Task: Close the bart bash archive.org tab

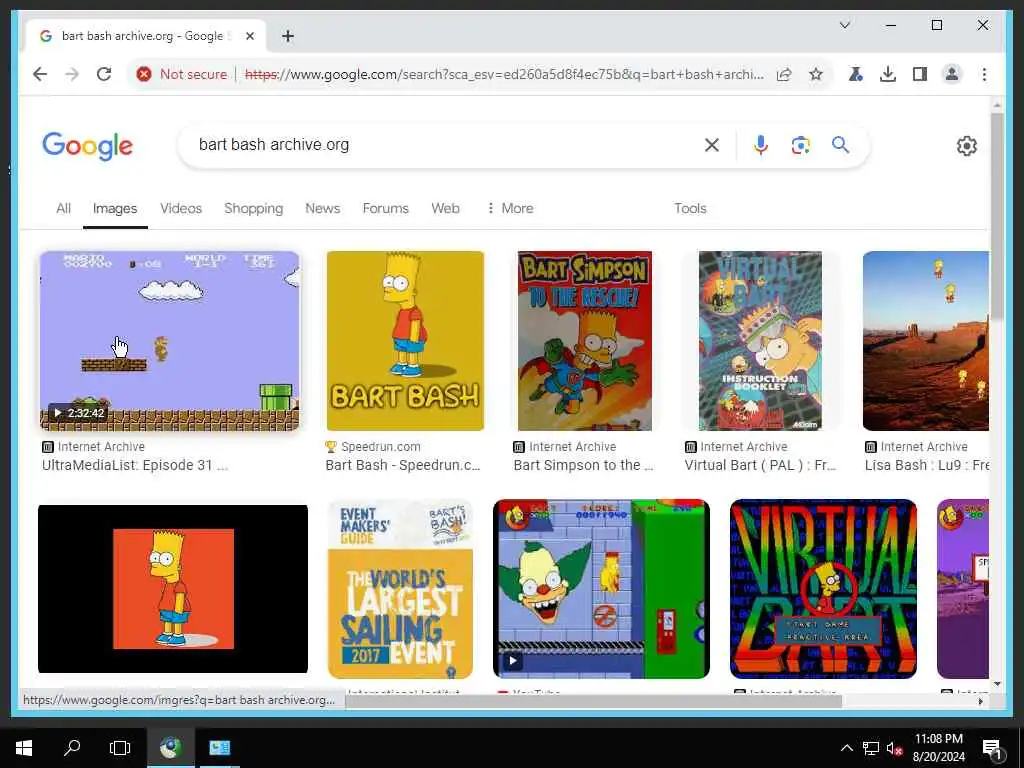Action: click(x=249, y=36)
